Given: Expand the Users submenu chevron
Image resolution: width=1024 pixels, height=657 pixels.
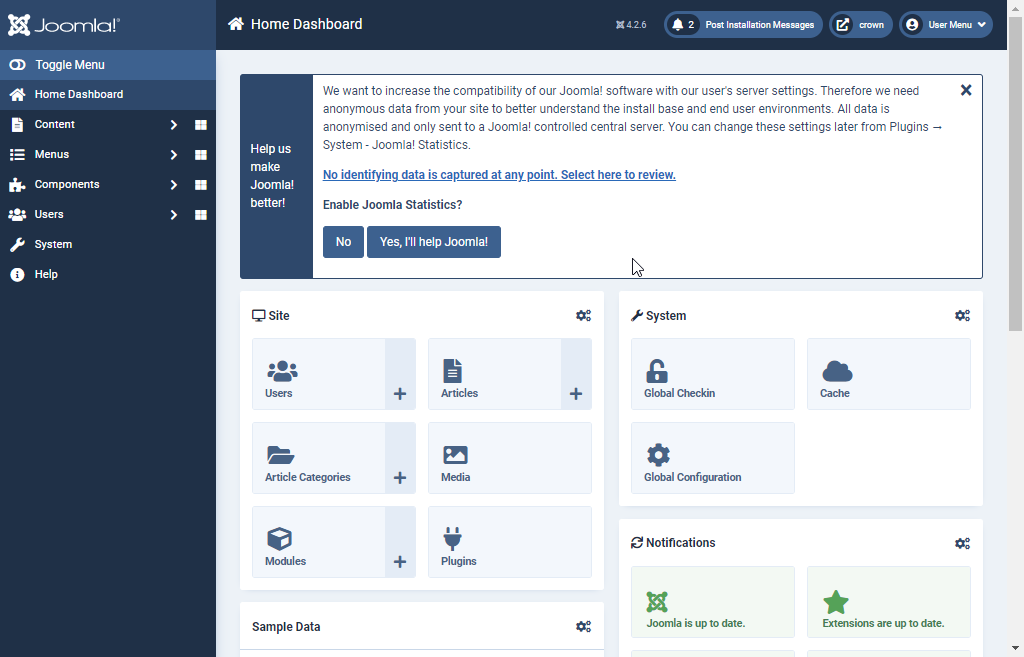Looking at the screenshot, I should 174,215.
